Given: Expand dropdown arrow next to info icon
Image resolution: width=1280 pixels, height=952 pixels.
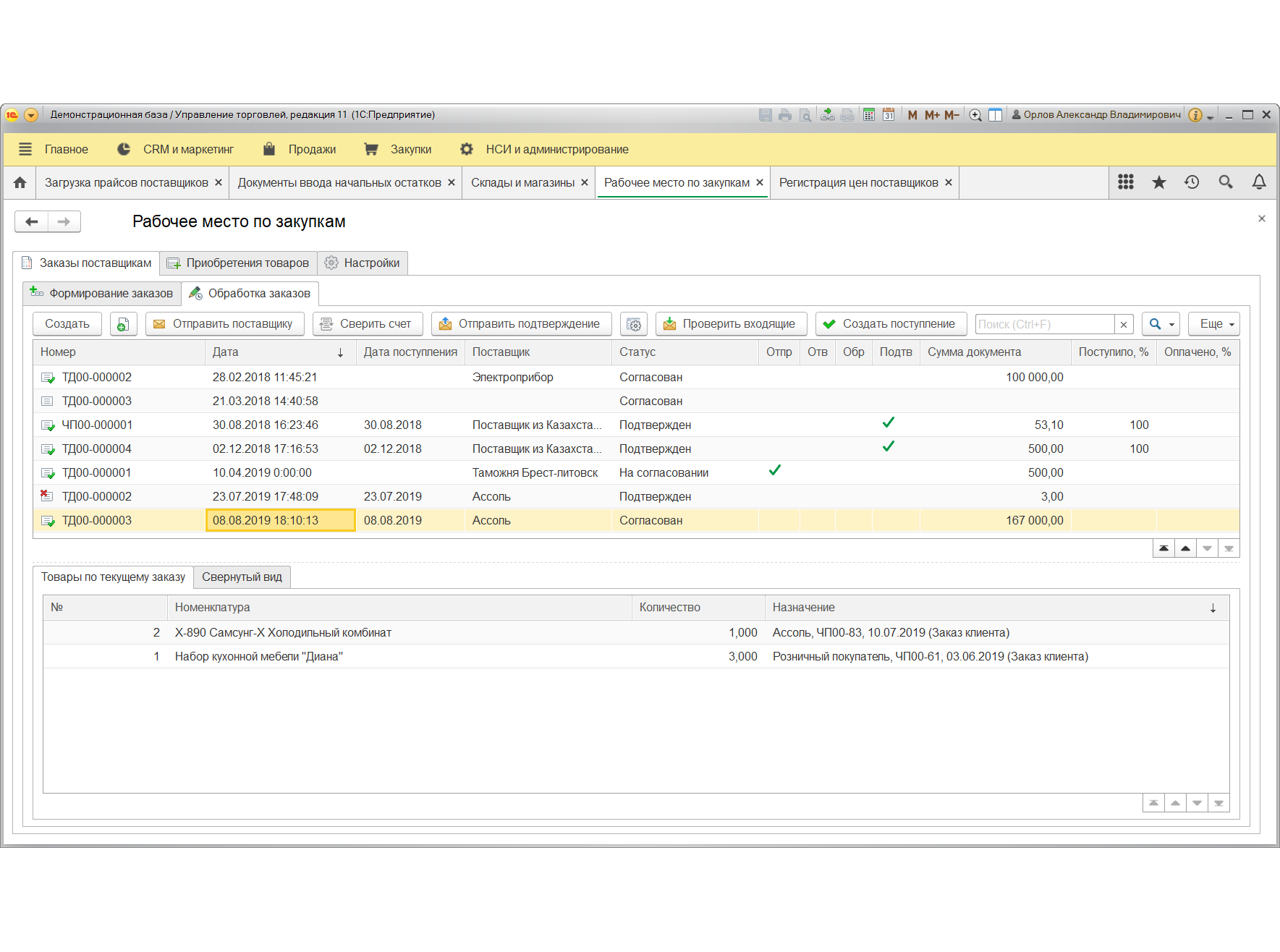Looking at the screenshot, I should [x=1210, y=116].
